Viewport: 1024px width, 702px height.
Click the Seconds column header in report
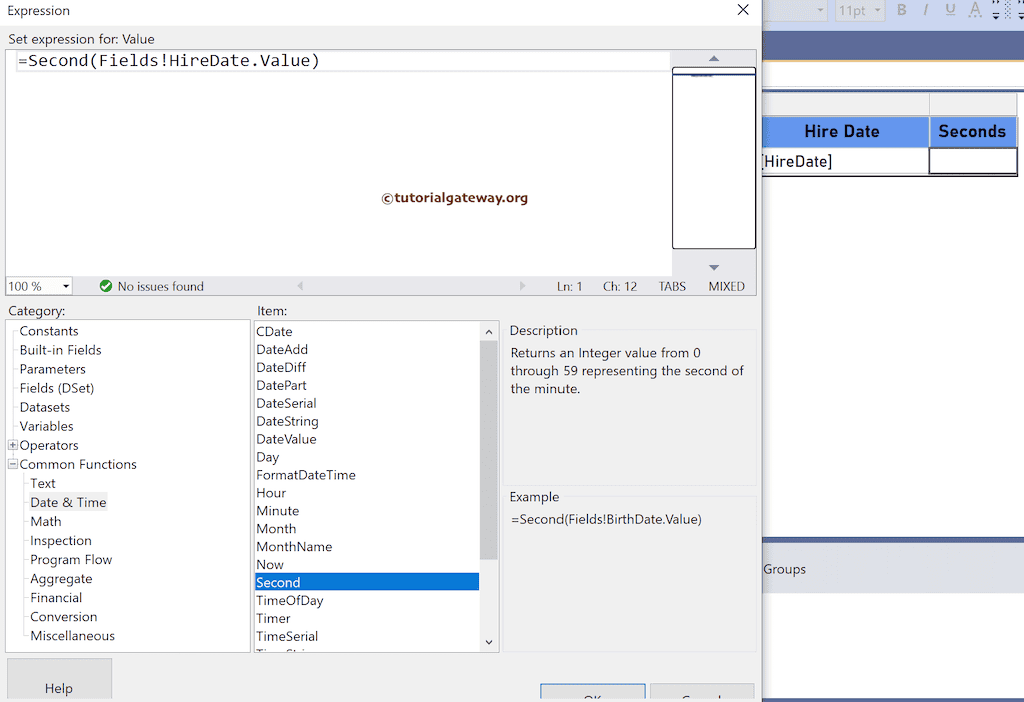[x=972, y=131]
